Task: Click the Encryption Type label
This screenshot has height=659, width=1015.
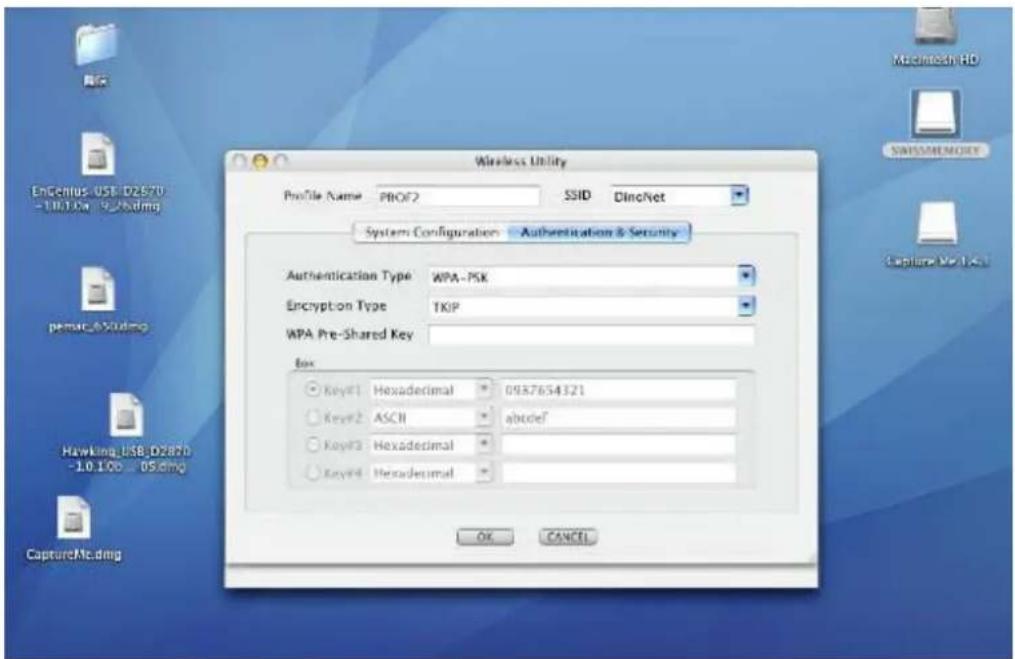Action: (x=336, y=306)
